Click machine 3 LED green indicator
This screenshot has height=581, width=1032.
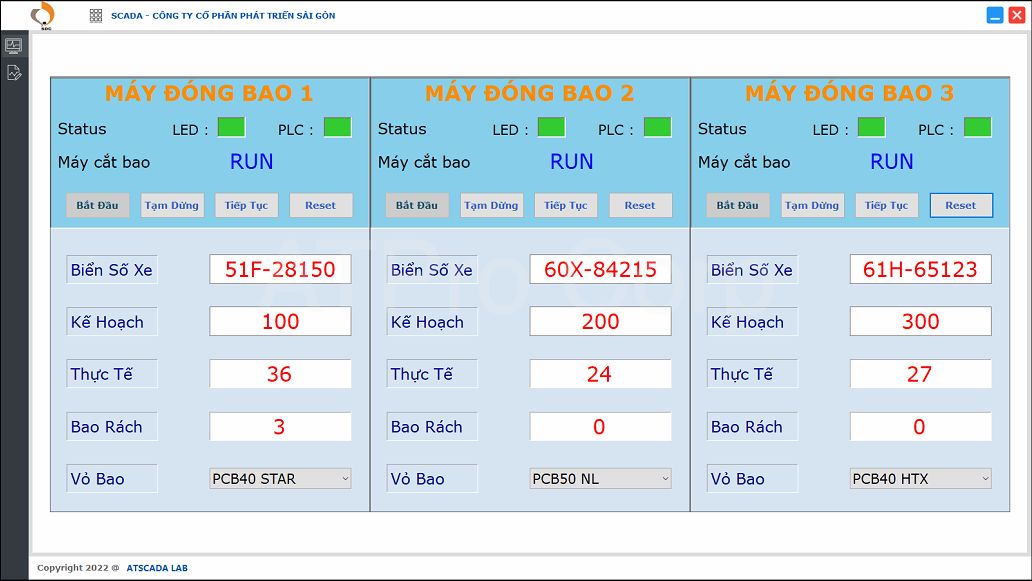tap(871, 127)
